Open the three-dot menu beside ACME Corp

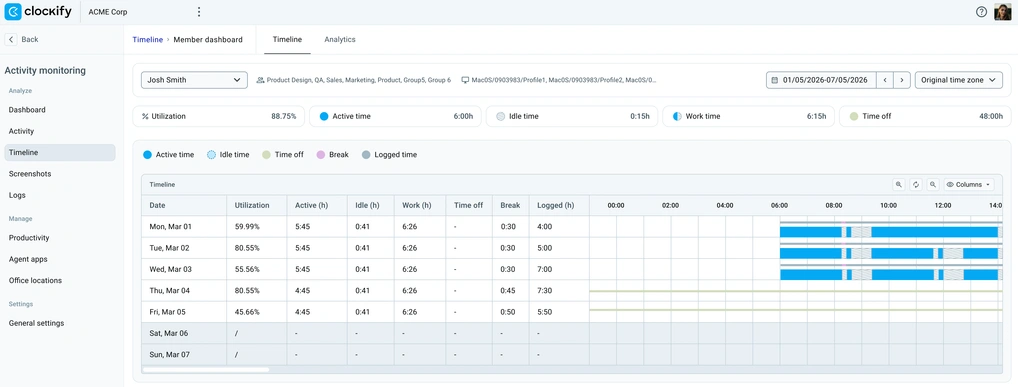click(x=199, y=12)
